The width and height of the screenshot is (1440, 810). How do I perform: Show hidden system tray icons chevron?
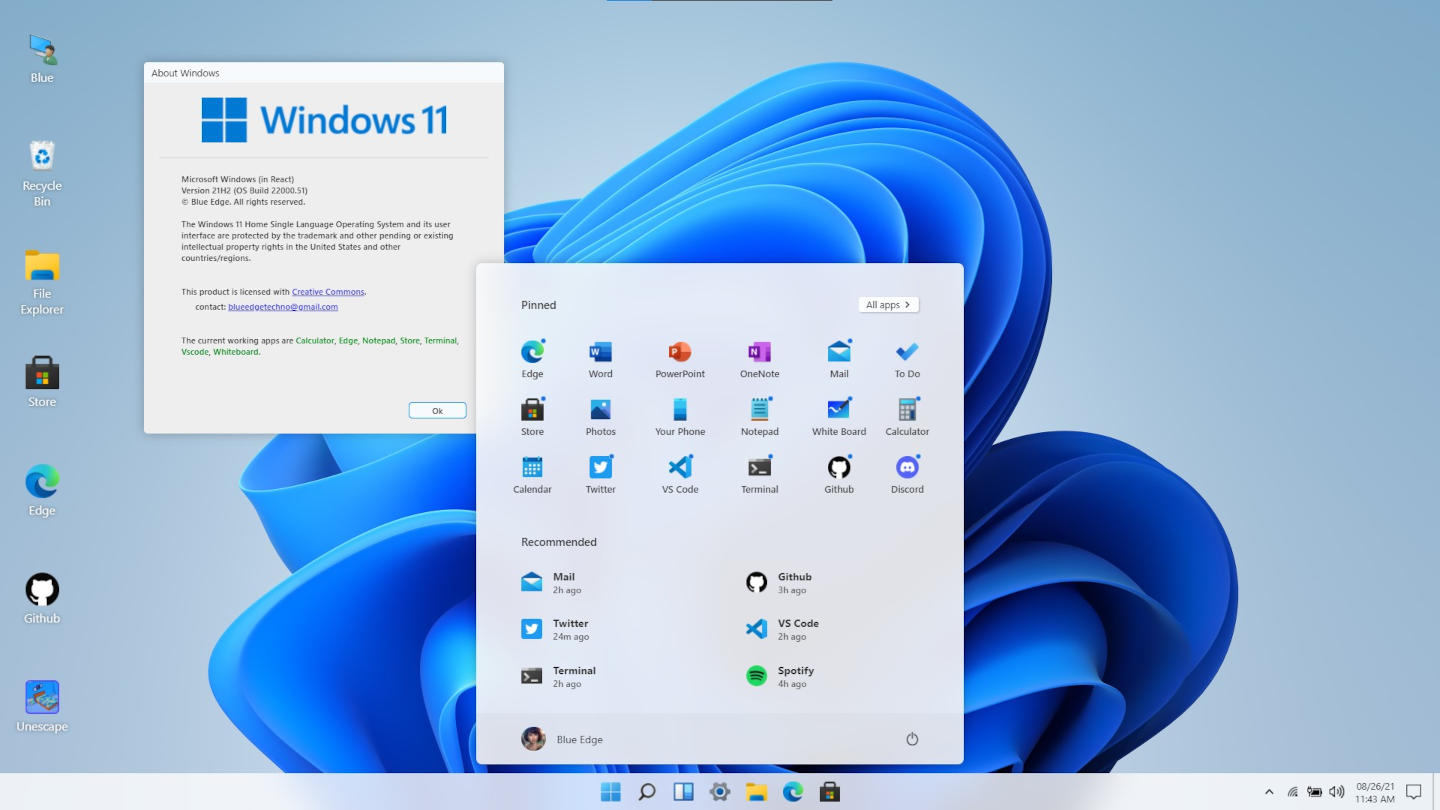[1269, 792]
